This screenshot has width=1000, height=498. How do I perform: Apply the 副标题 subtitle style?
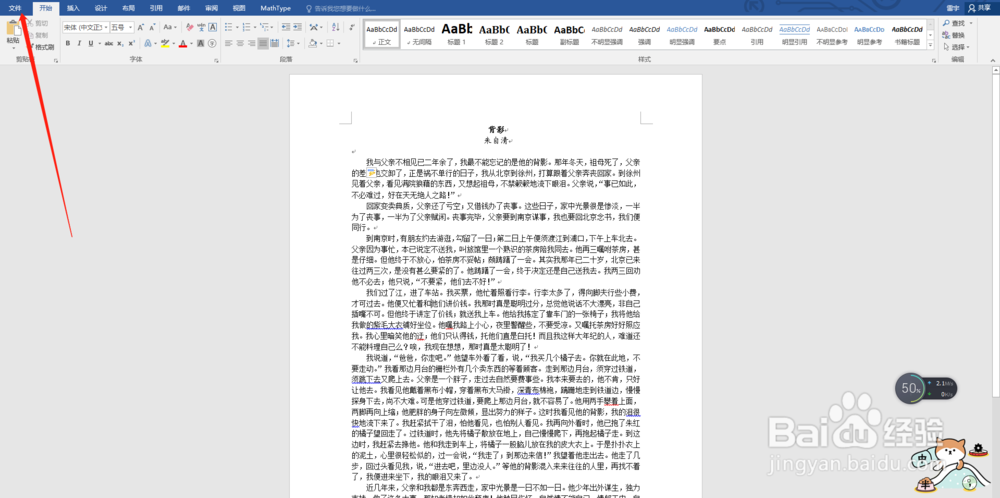click(x=569, y=34)
